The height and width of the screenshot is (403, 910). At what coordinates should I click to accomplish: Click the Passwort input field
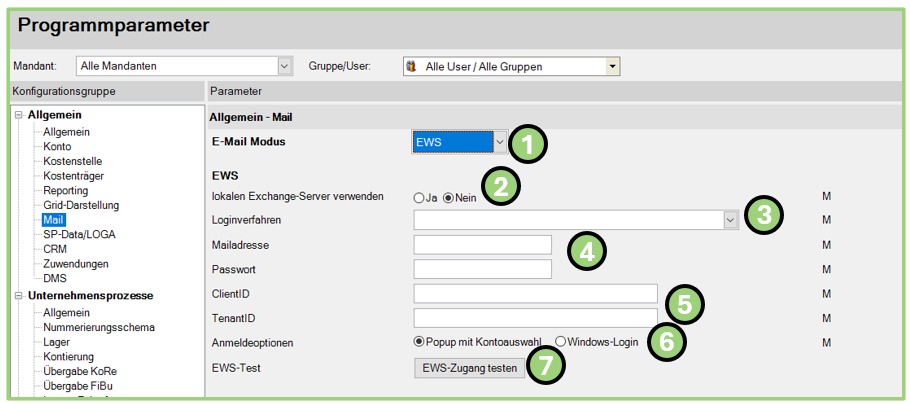[x=482, y=269]
